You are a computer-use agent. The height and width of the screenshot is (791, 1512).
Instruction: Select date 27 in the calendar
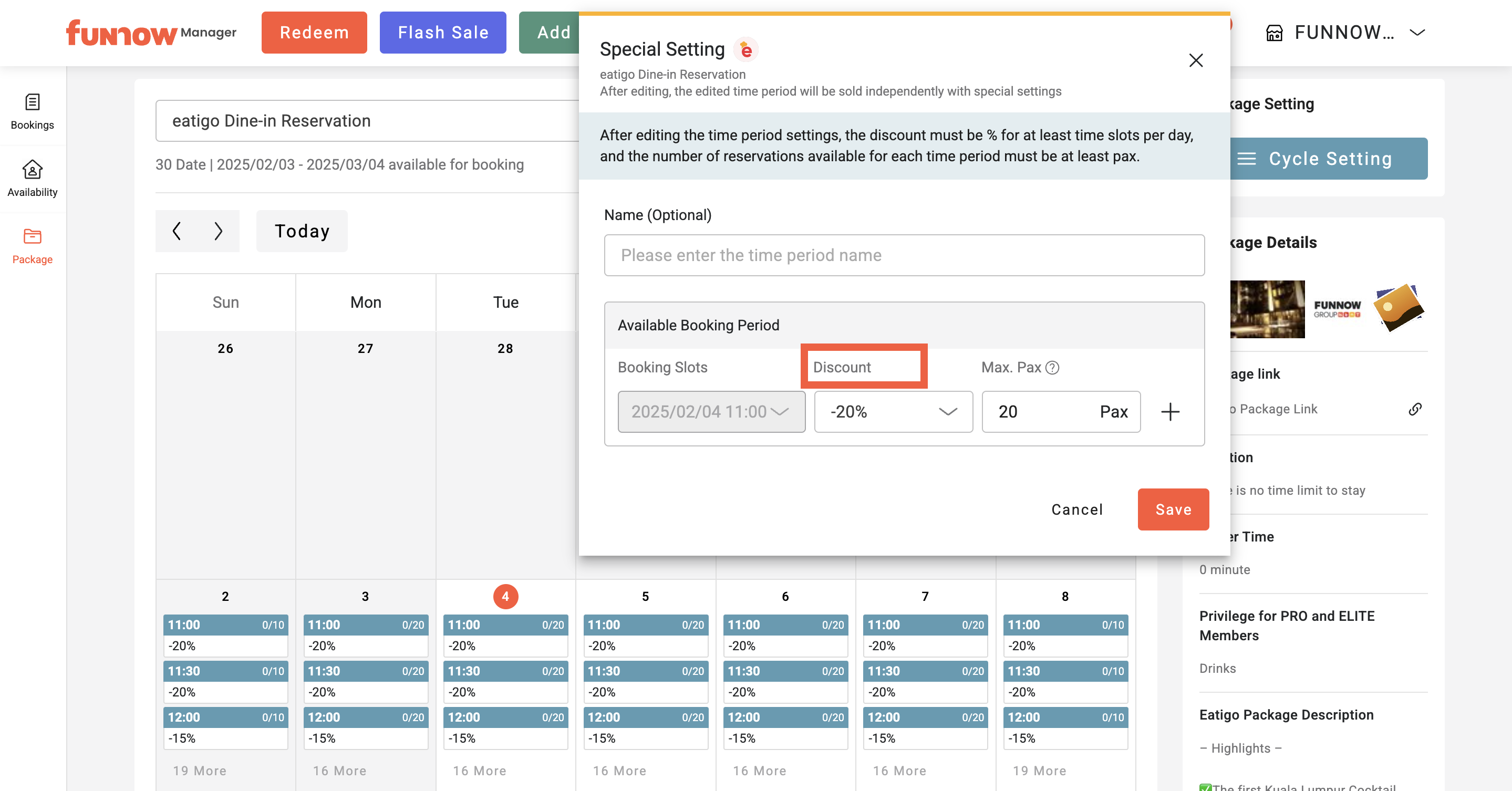point(366,349)
